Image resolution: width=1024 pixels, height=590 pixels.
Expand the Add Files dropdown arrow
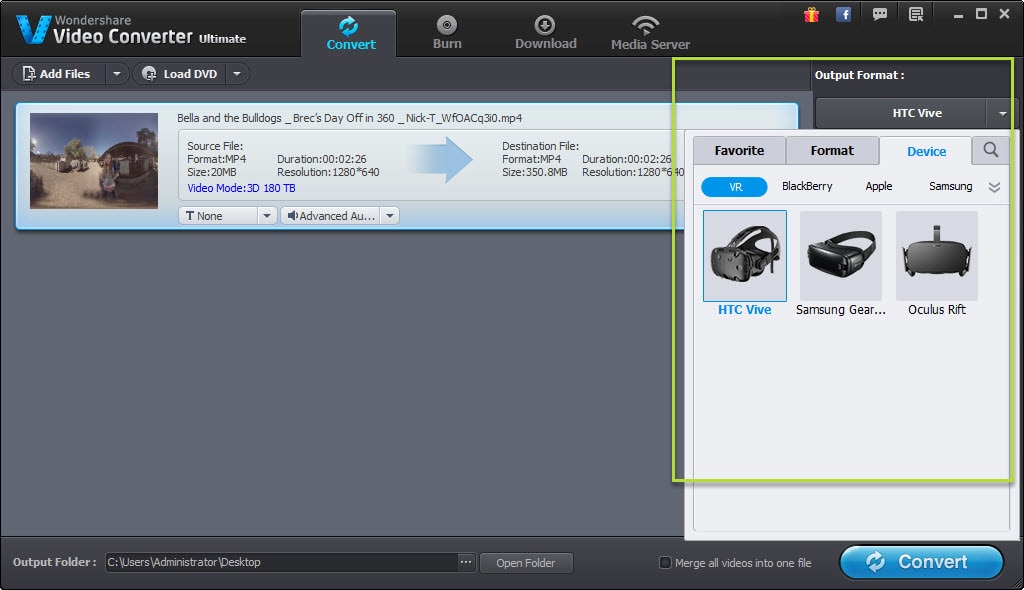pyautogui.click(x=116, y=74)
